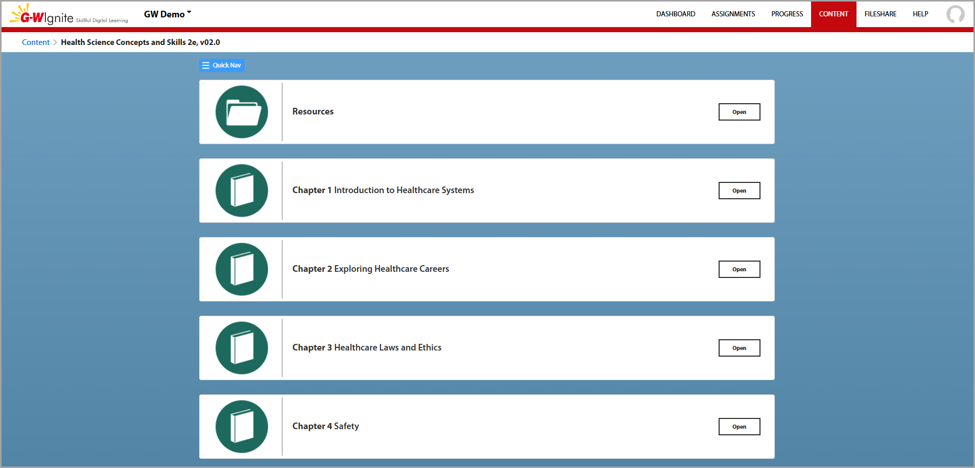Image resolution: width=975 pixels, height=468 pixels.
Task: Click the Chapter 2 Exploring Healthcare Careers title
Action: 371,269
